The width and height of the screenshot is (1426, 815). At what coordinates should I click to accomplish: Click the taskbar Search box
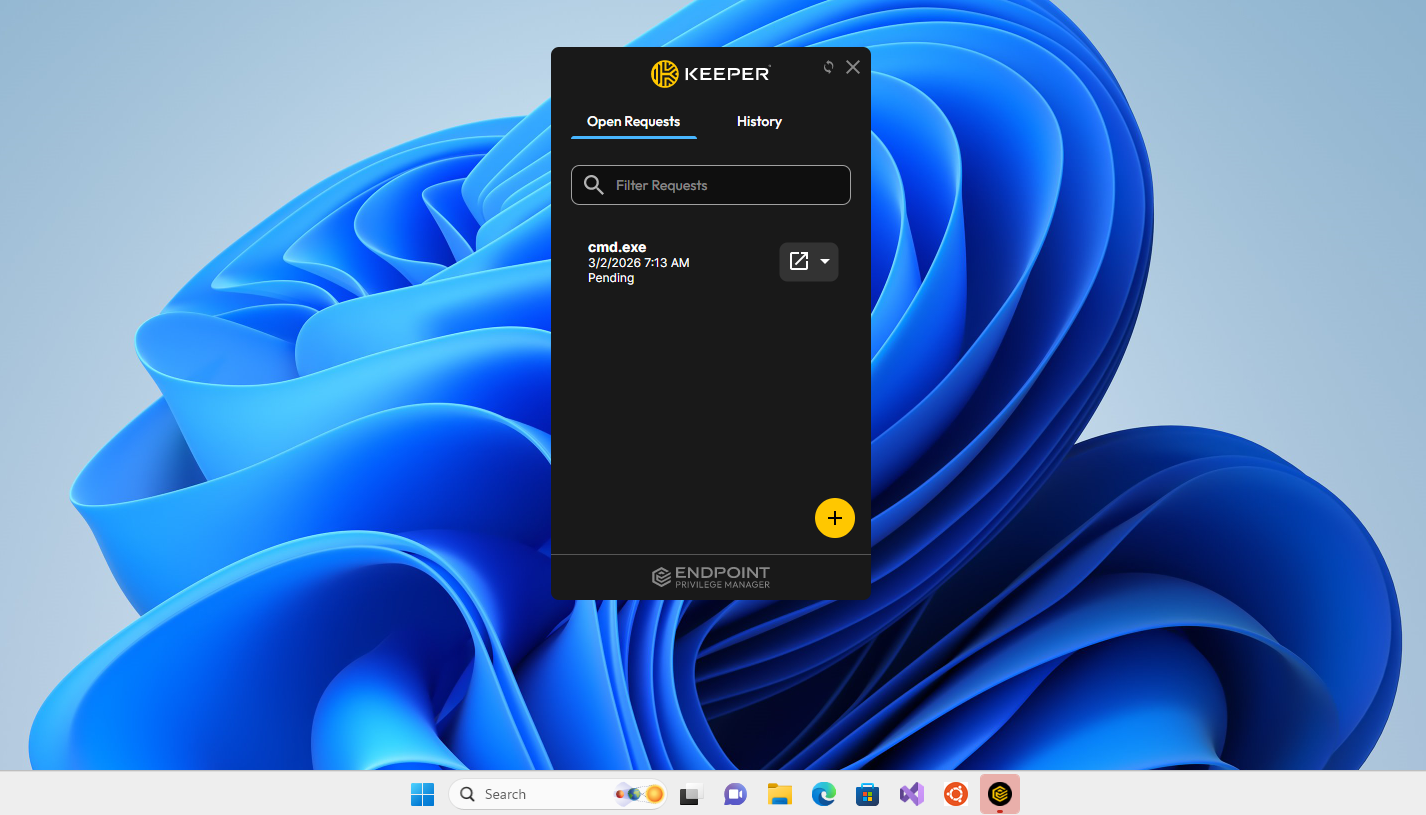click(x=558, y=794)
